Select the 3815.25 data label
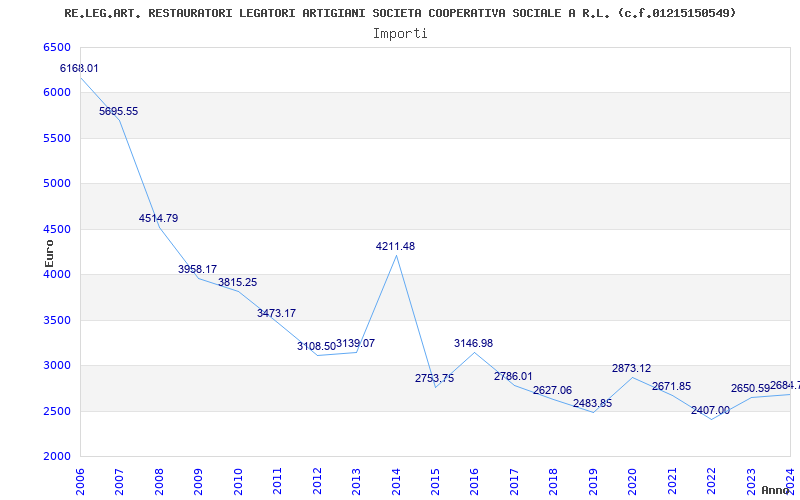 pyautogui.click(x=238, y=282)
